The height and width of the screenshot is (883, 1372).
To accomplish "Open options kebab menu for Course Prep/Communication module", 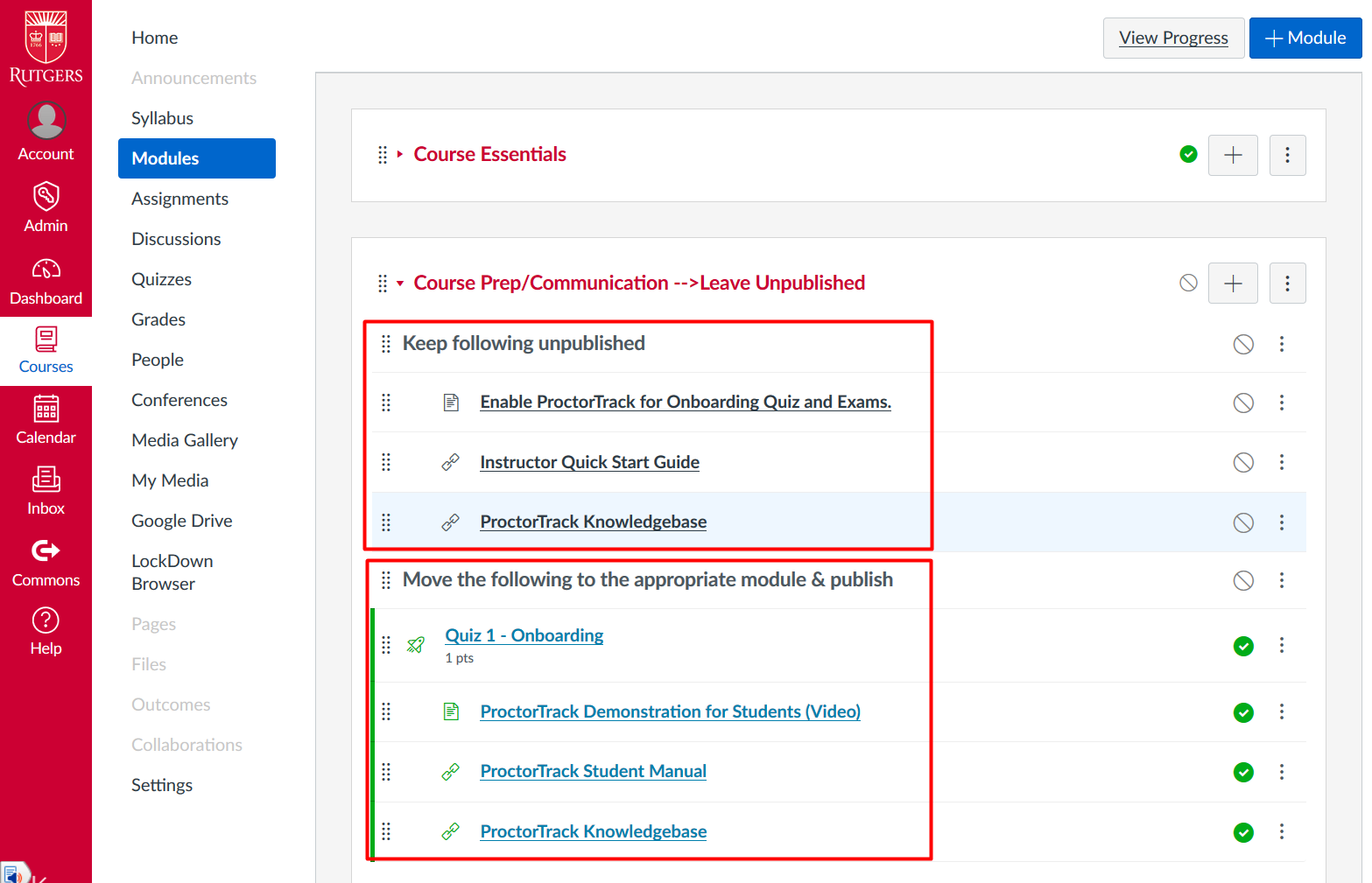I will coord(1287,284).
